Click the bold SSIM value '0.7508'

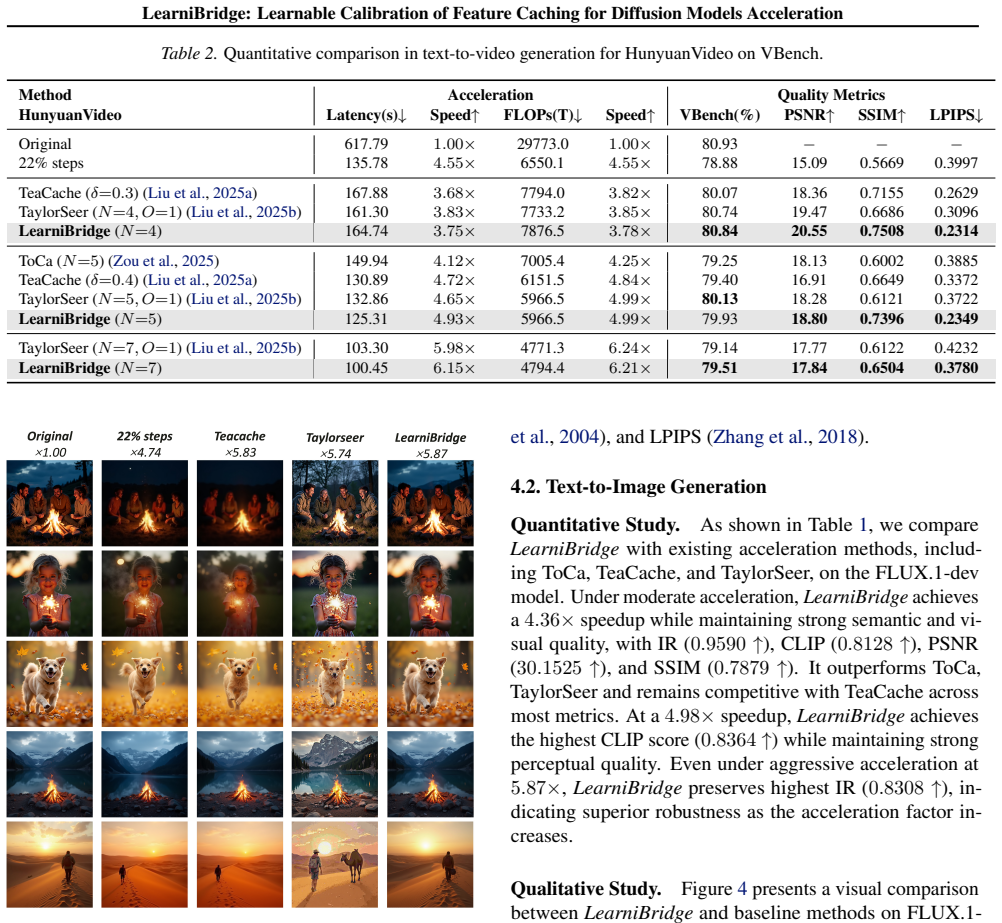(x=882, y=231)
